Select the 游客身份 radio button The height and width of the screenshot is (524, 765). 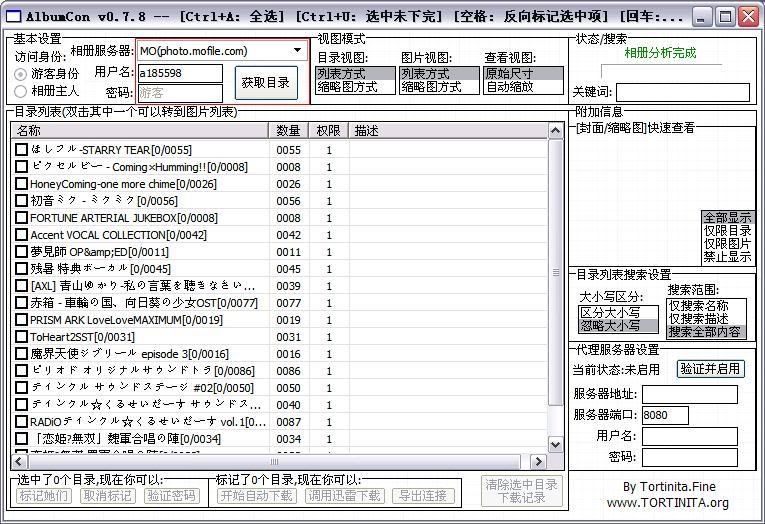pyautogui.click(x=20, y=74)
